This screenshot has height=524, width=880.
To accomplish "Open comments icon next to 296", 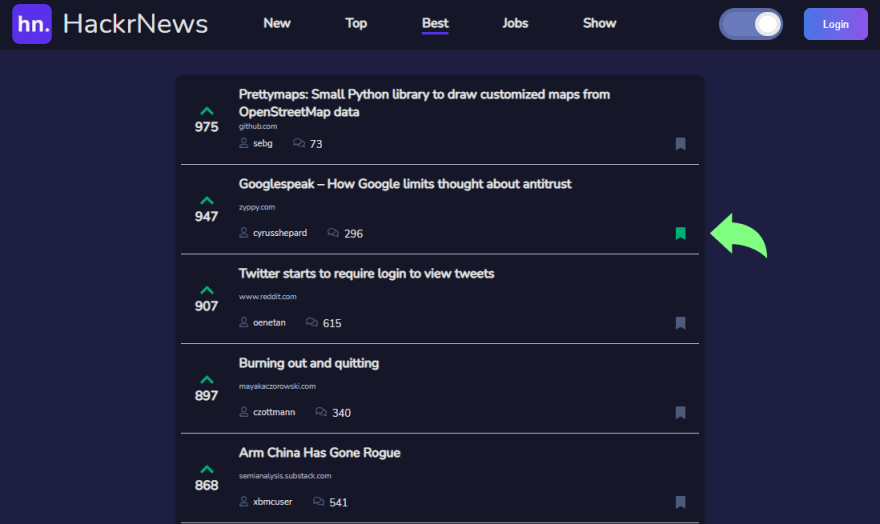I will click(333, 233).
